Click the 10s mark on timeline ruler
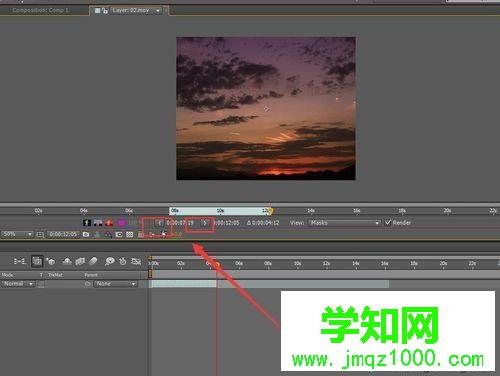 [x=298, y=264]
